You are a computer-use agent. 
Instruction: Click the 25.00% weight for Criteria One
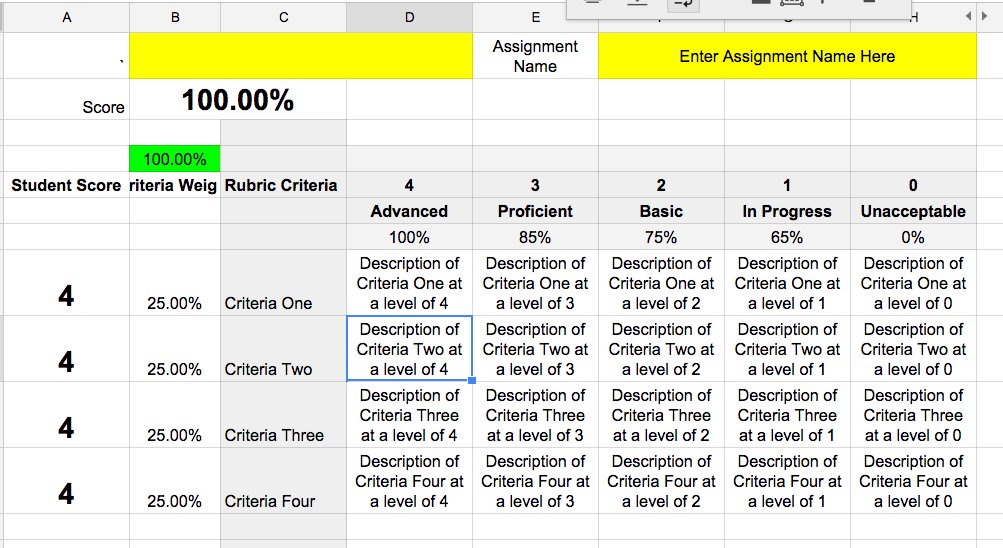[175, 283]
